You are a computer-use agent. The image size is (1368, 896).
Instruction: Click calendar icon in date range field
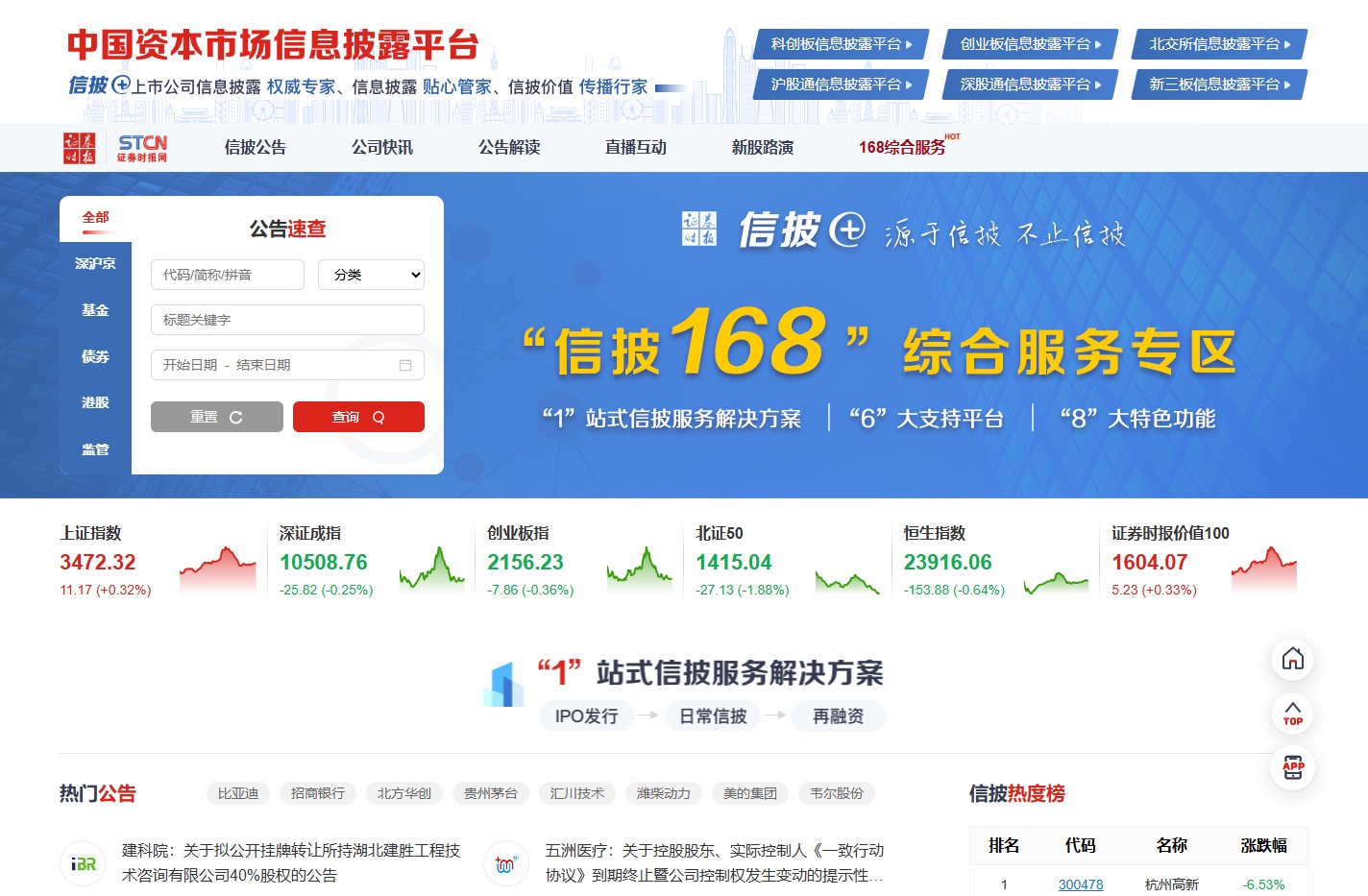point(405,365)
